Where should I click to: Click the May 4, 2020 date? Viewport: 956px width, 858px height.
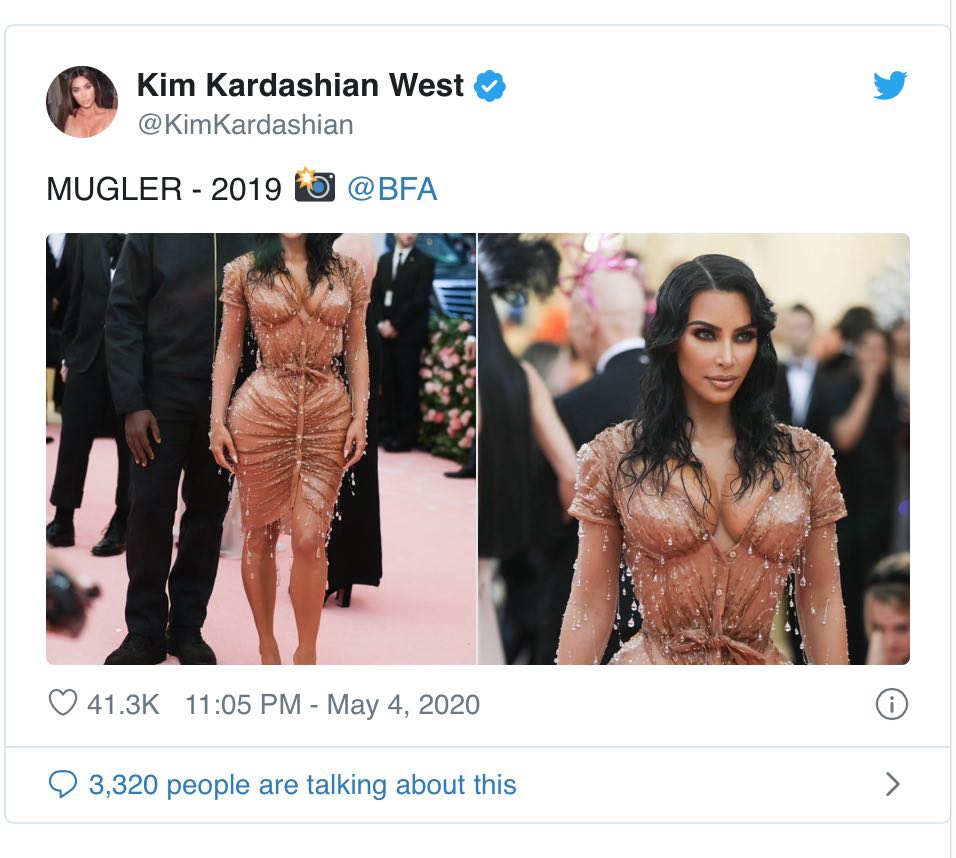tap(403, 705)
